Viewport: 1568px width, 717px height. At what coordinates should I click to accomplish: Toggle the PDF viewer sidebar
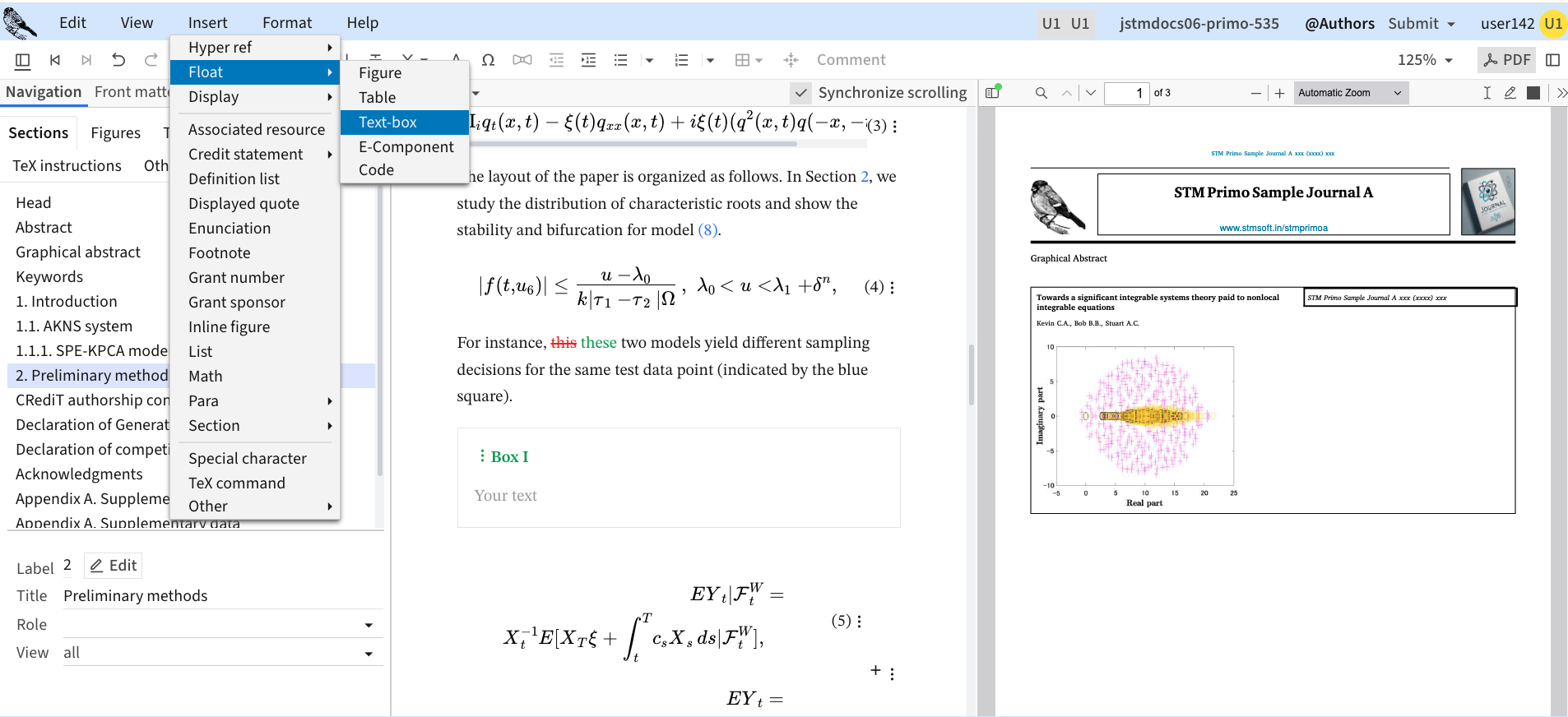(993, 93)
